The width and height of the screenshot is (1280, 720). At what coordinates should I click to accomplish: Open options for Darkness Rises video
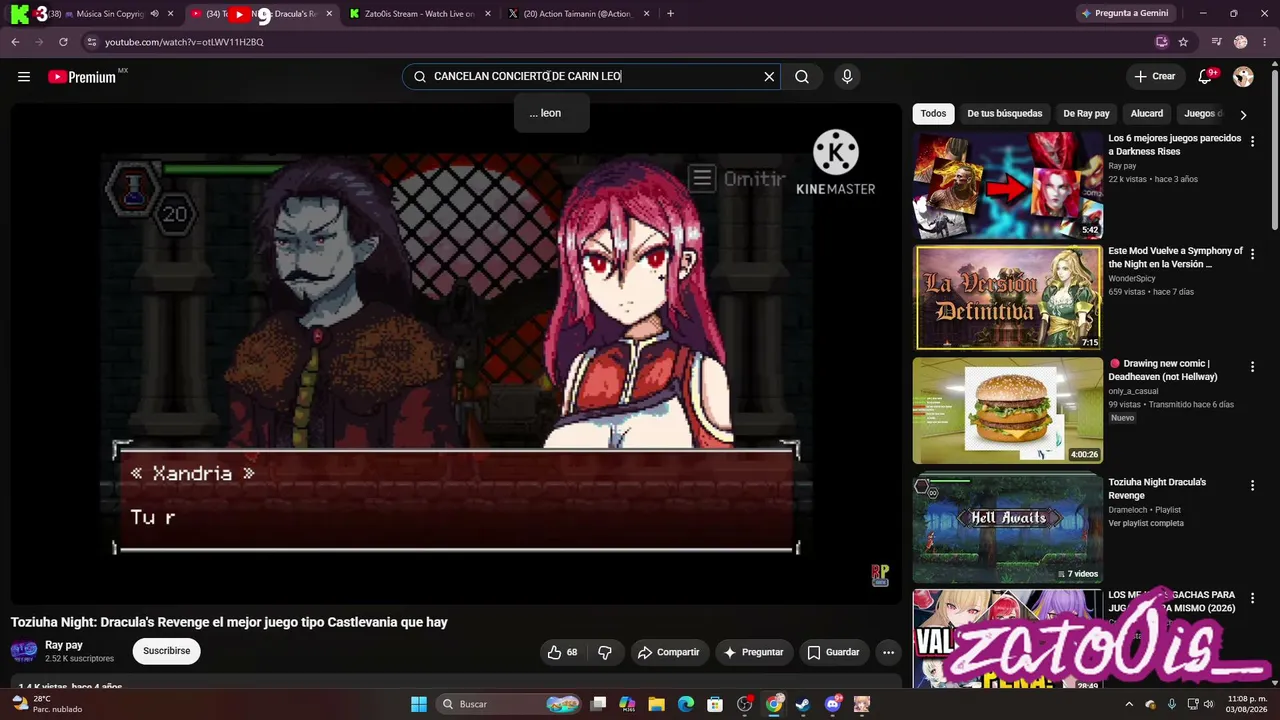point(1252,142)
